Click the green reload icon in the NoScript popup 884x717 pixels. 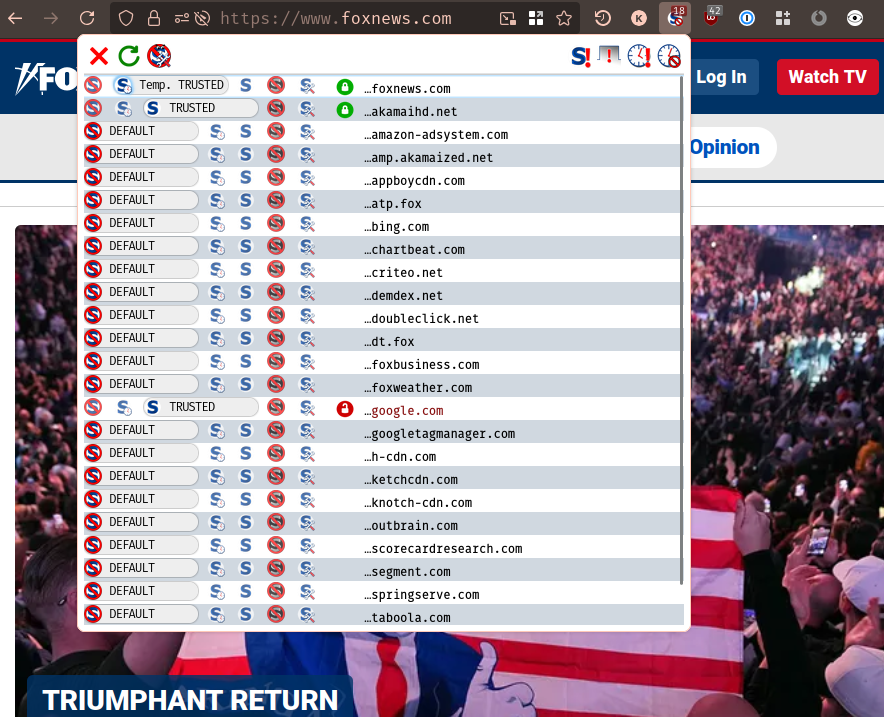(x=128, y=57)
